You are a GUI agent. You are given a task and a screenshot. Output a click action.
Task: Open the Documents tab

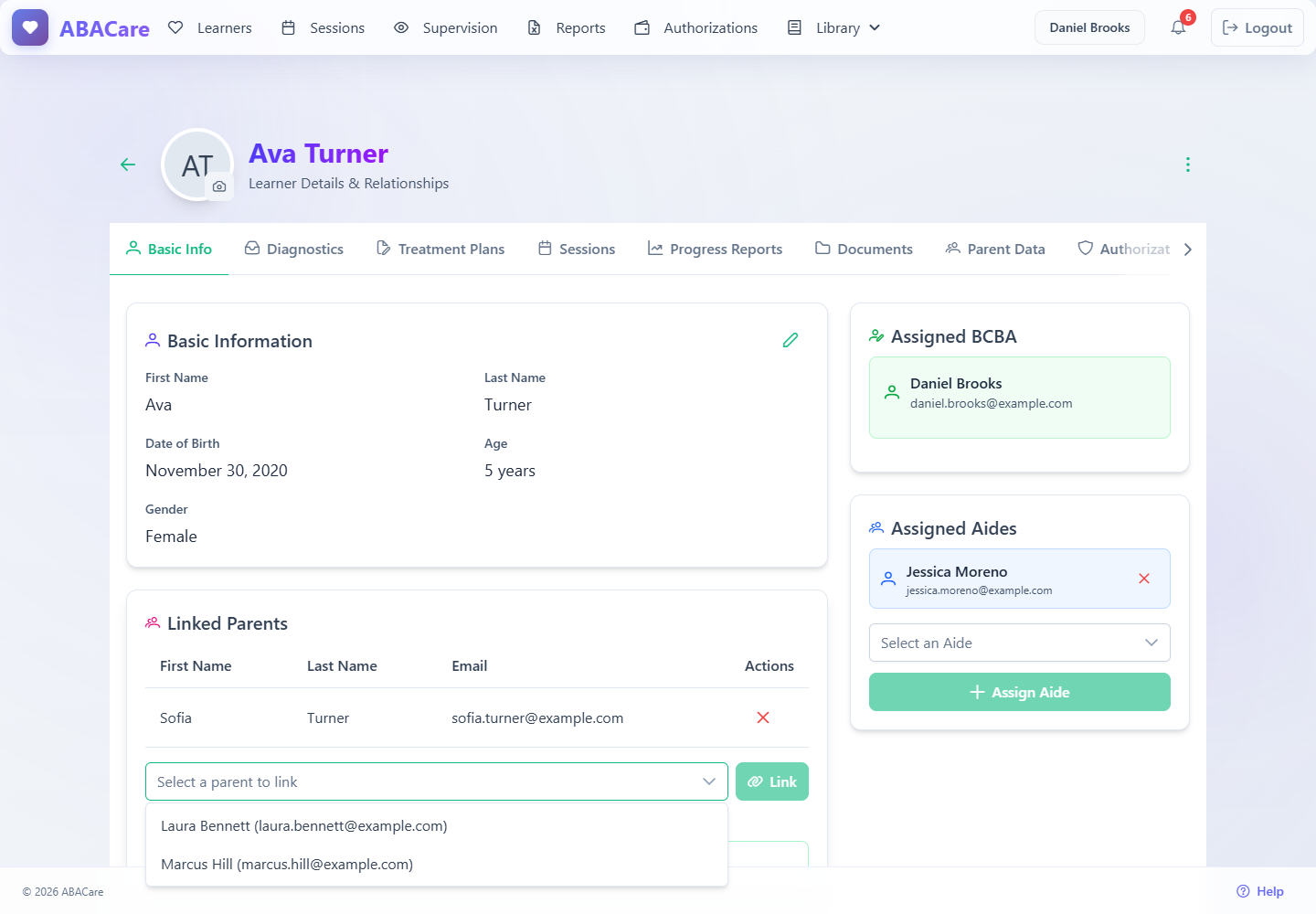(x=864, y=249)
